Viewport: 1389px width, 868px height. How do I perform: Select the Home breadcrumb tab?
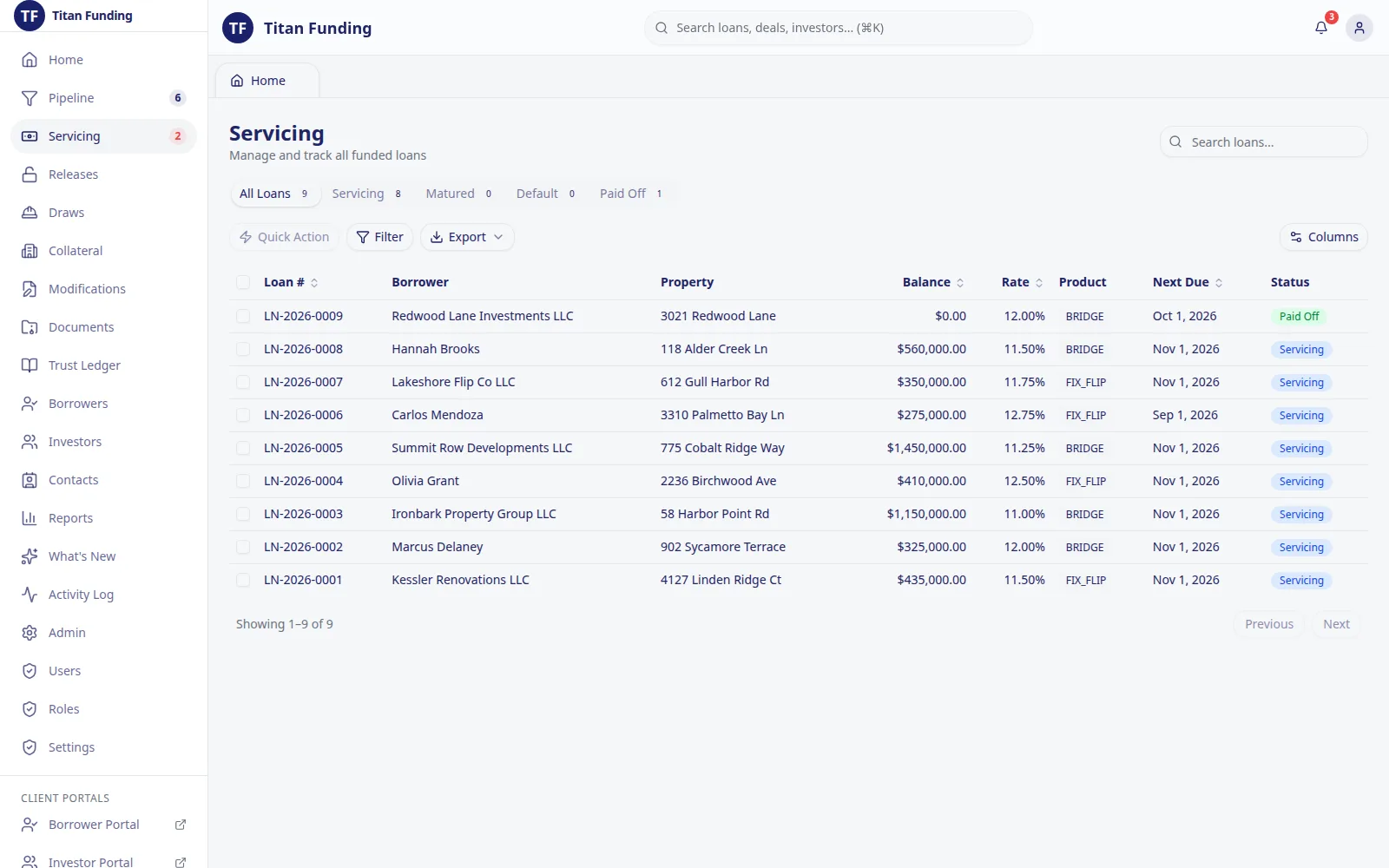point(267,81)
